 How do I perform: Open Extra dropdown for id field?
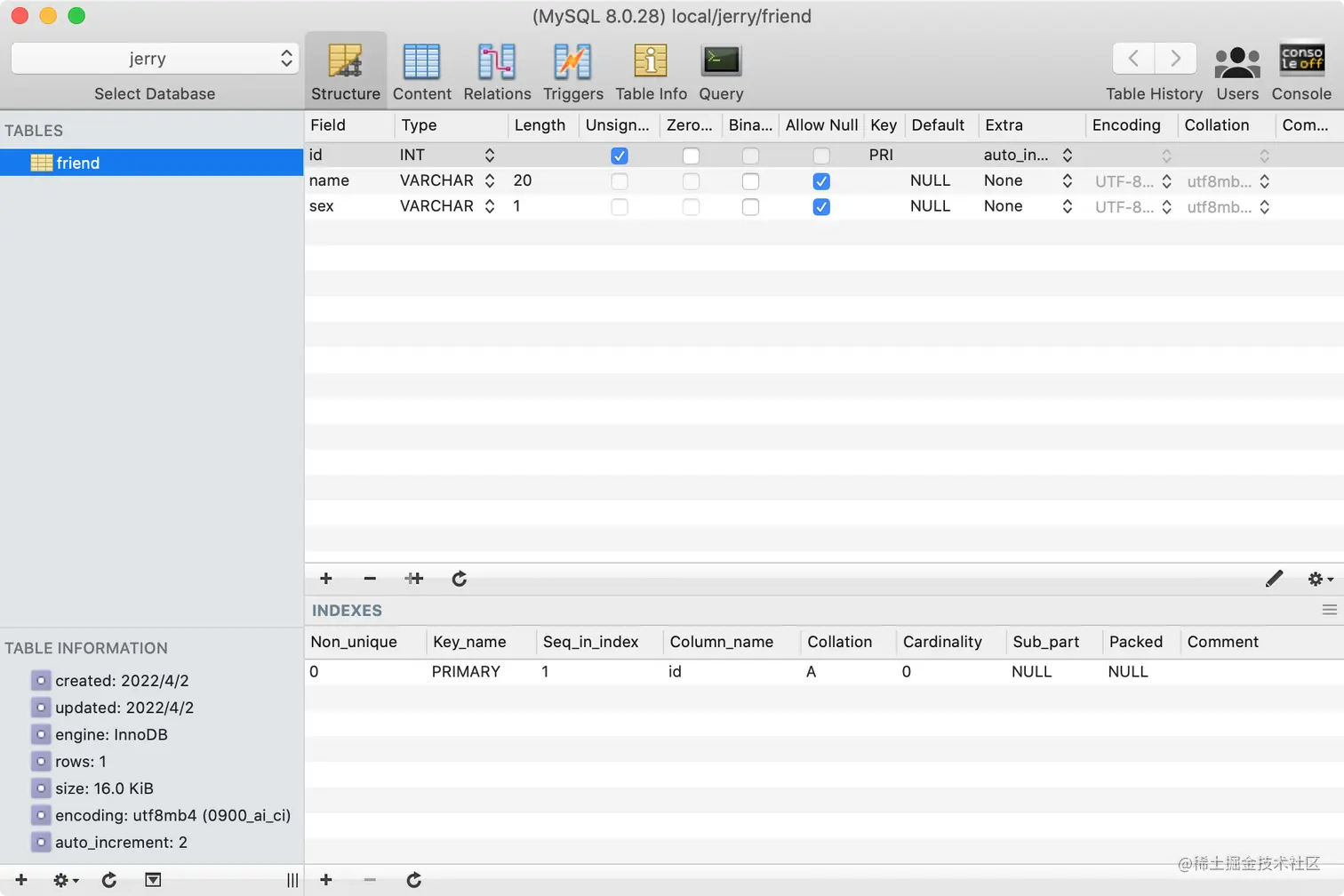[x=1067, y=155]
